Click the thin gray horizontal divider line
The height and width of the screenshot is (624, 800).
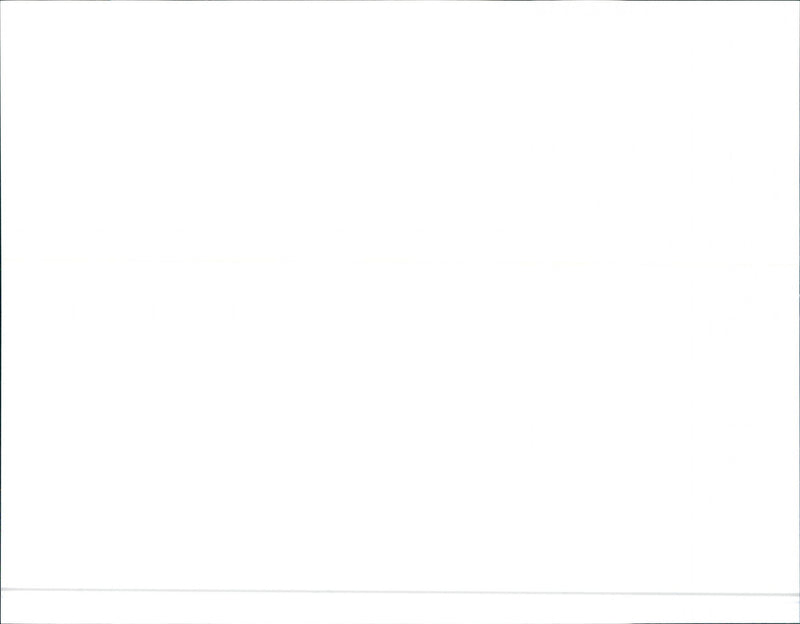[400, 592]
